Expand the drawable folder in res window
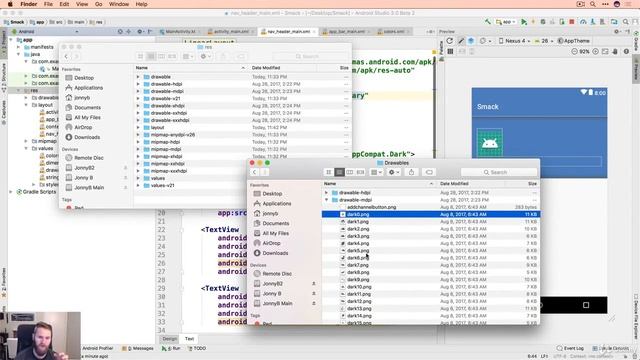Screen dimensions: 640x360 pos(138,77)
